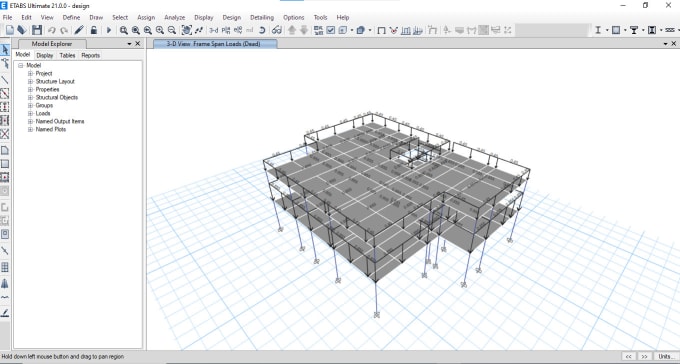The height and width of the screenshot is (364, 680).
Task: Click the Undo arrow icon
Action: click(52, 30)
